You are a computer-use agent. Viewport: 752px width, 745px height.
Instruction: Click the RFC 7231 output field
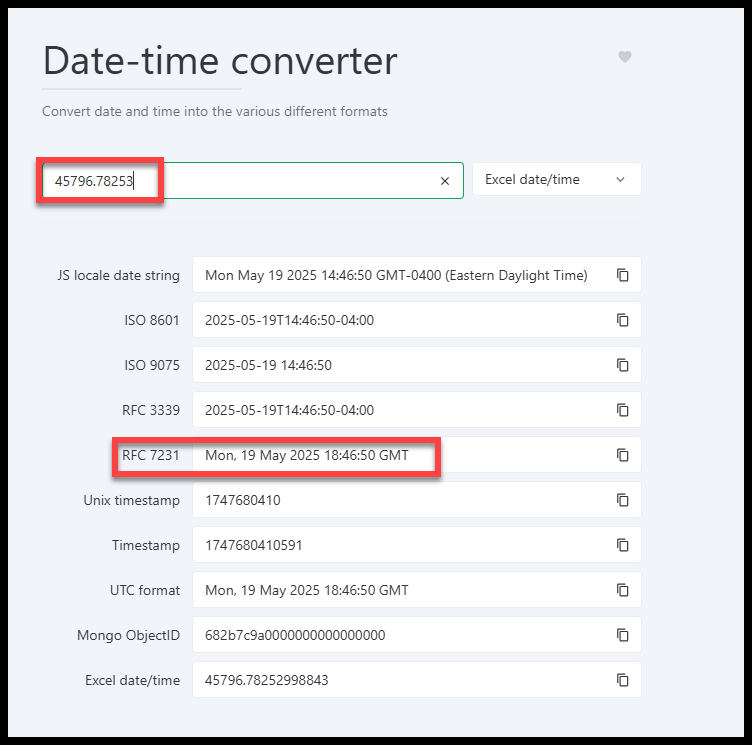[x=416, y=455]
